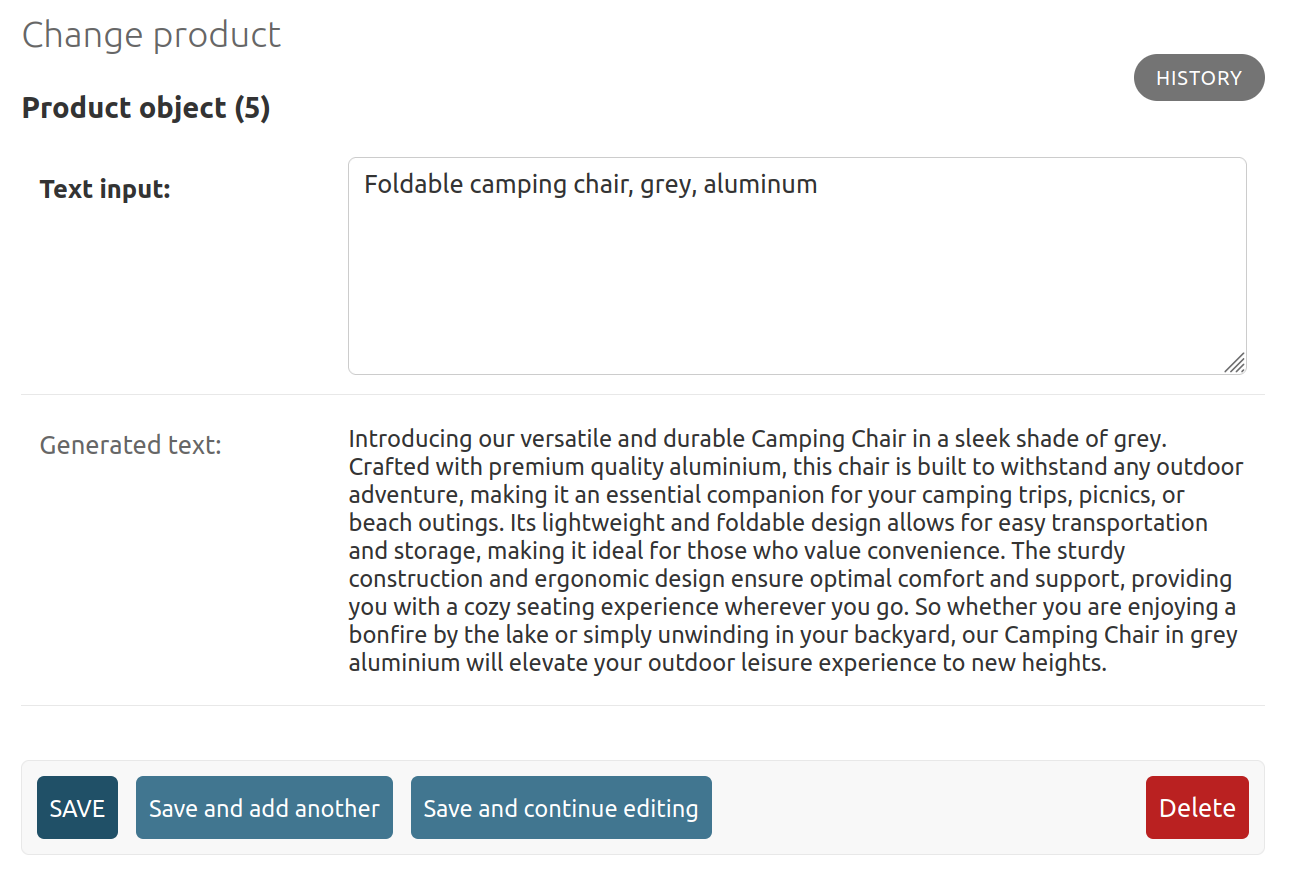This screenshot has height=882, width=1290.
Task: Click the red Delete button
Action: pos(1197,808)
